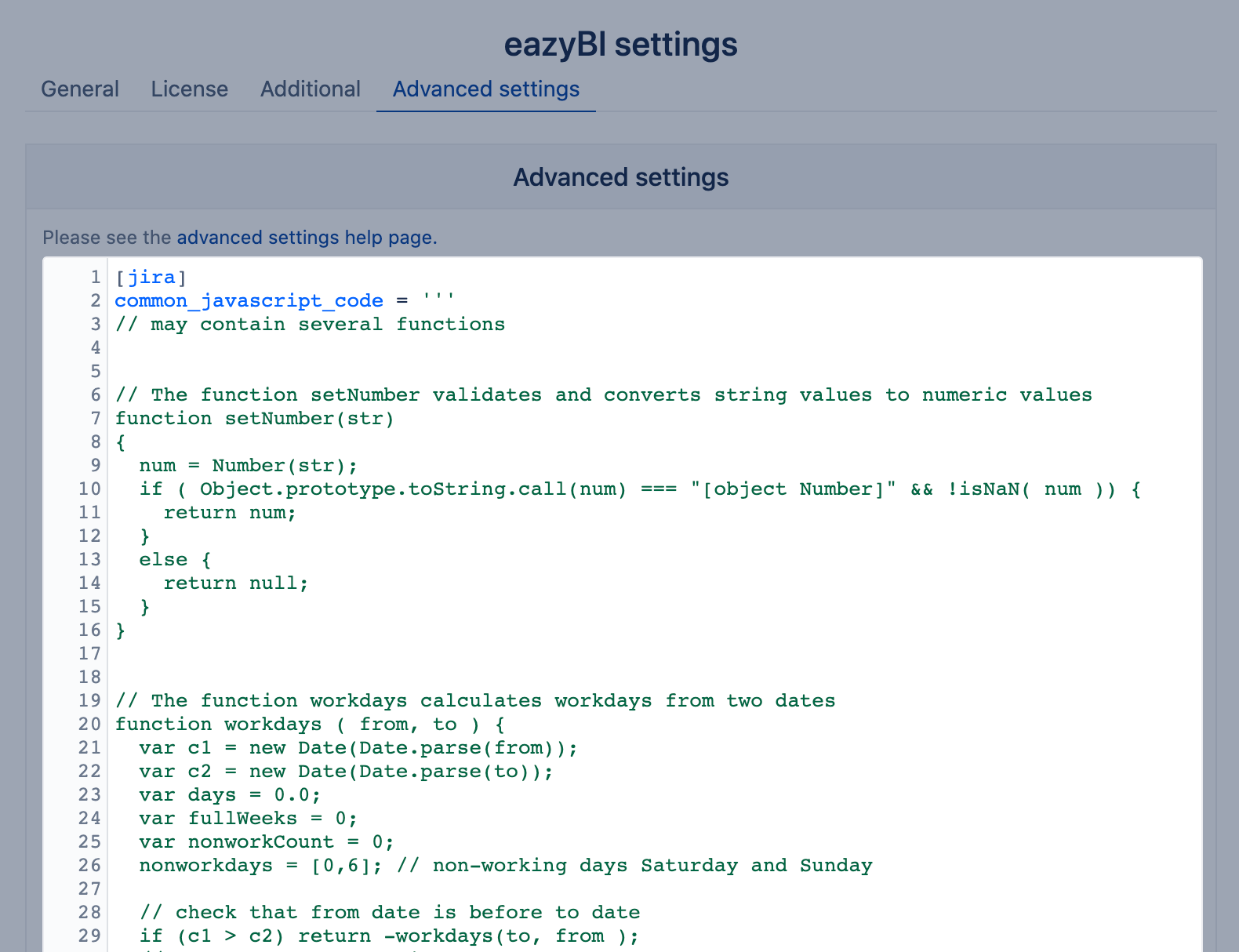Open the advanced settings help page link
1239x952 pixels.
tap(306, 238)
